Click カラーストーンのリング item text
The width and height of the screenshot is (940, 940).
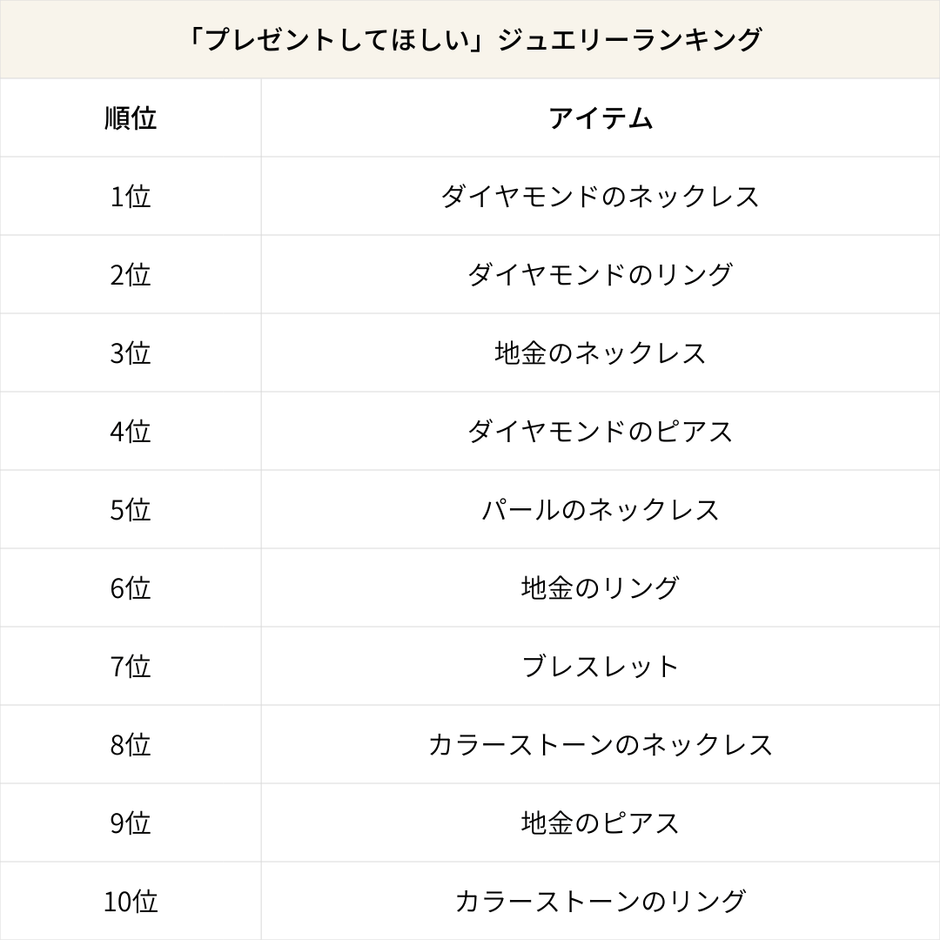click(x=600, y=901)
